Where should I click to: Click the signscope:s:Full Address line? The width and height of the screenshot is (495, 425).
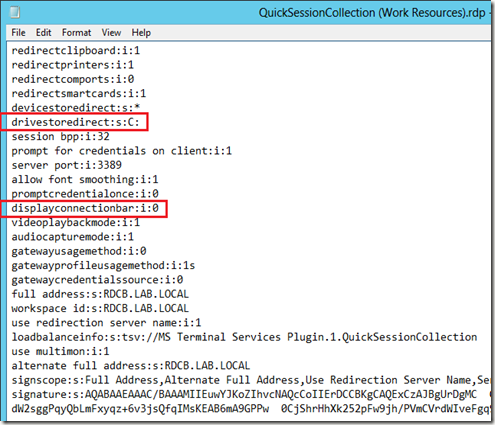[x=251, y=380]
